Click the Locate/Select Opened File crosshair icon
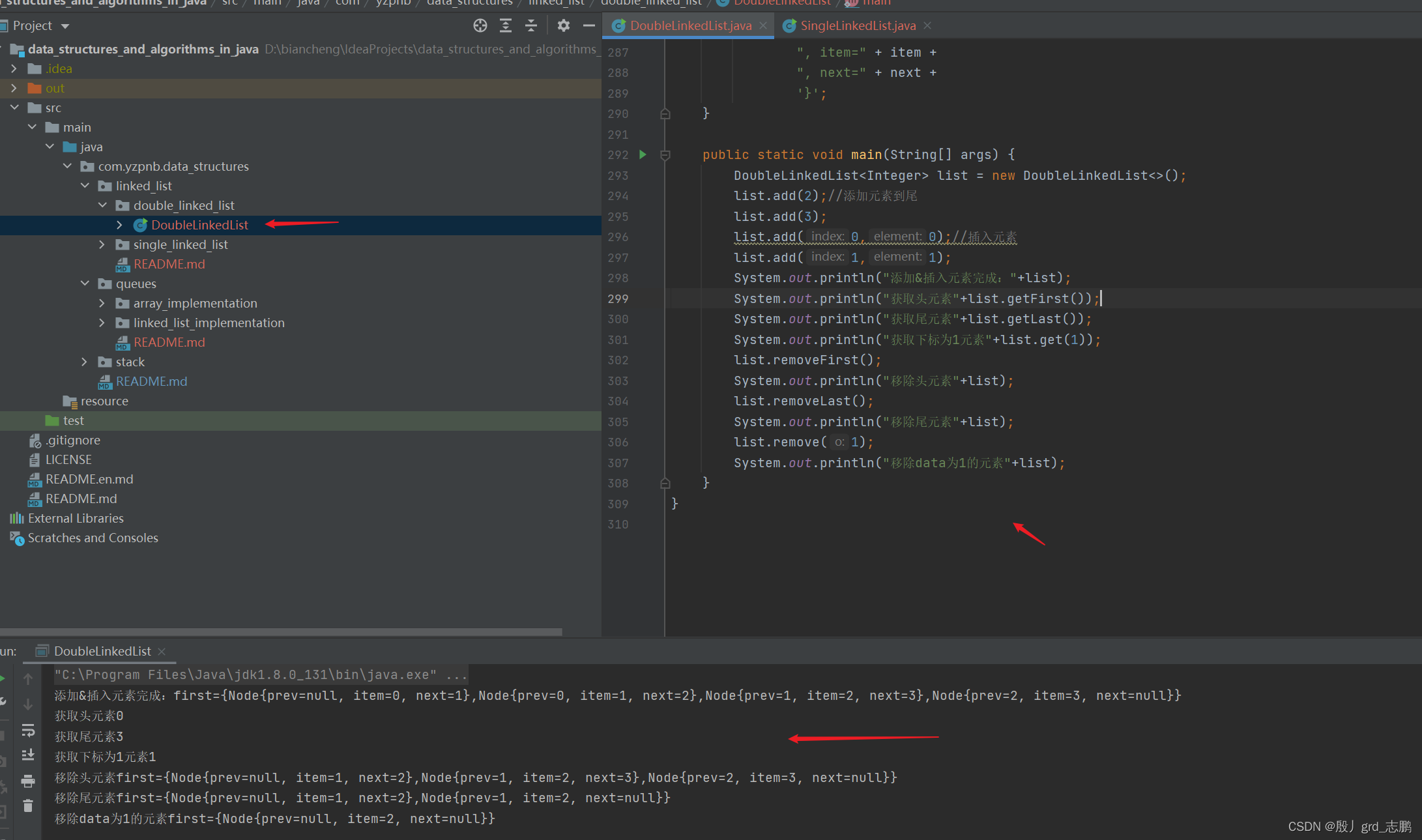Viewport: 1422px width, 840px height. (480, 25)
